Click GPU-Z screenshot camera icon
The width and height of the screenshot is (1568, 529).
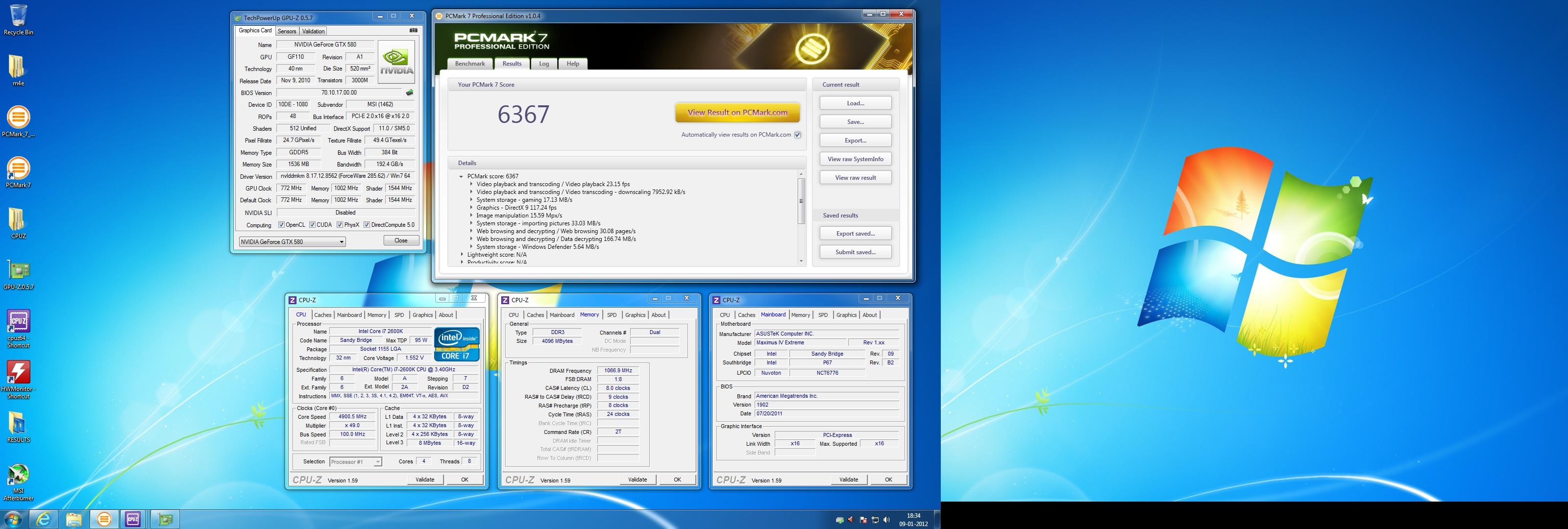413,30
